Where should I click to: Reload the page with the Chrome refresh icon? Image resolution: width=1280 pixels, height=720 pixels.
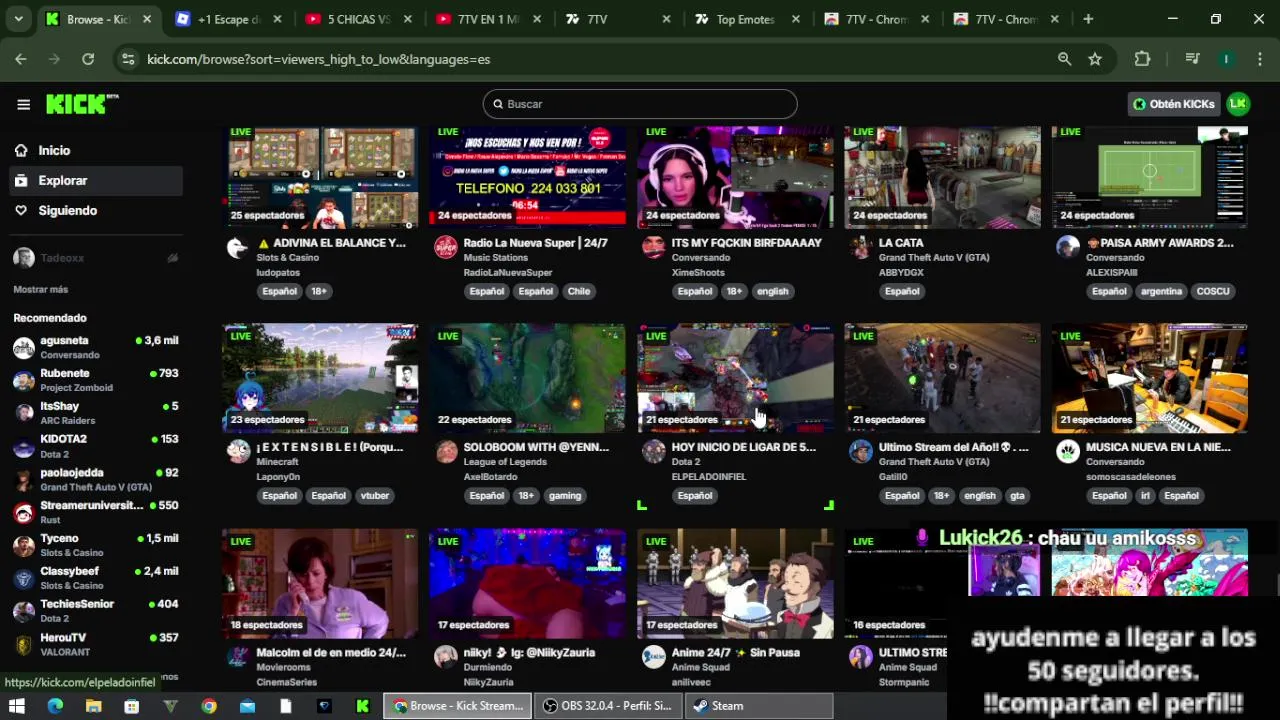pyautogui.click(x=88, y=59)
